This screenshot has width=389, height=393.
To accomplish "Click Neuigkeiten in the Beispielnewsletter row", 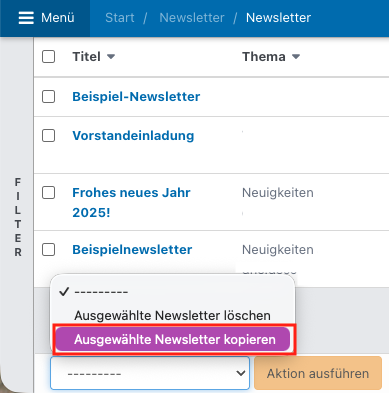I will 278,250.
